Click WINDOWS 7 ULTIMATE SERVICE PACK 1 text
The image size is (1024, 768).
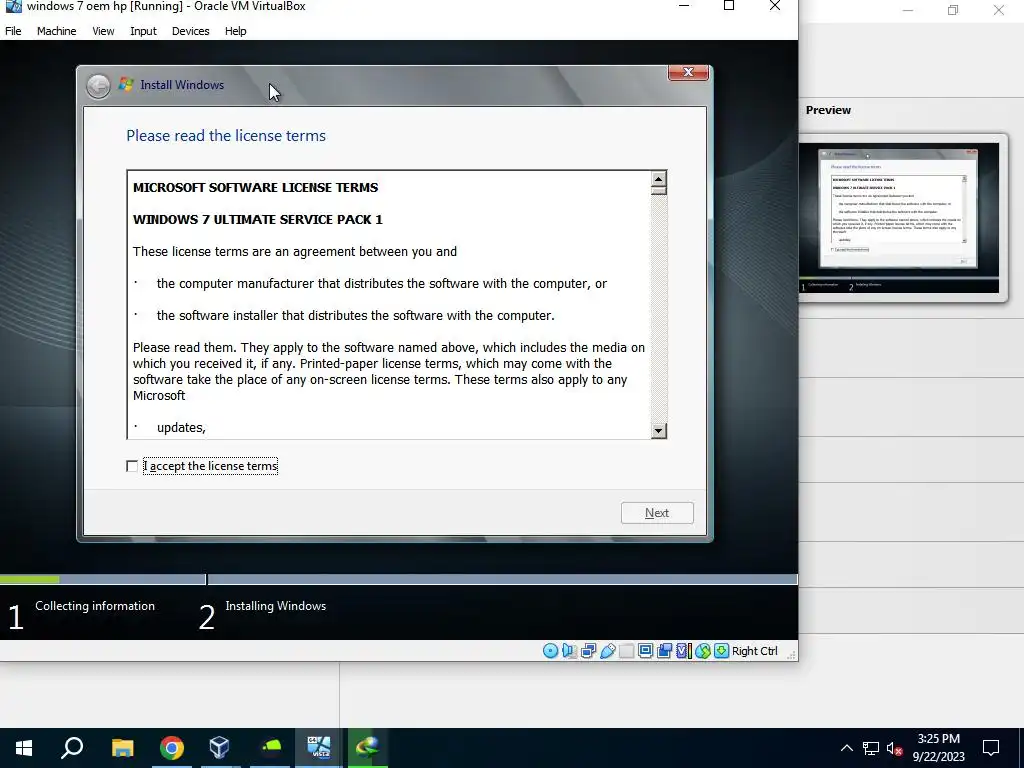(x=257, y=219)
